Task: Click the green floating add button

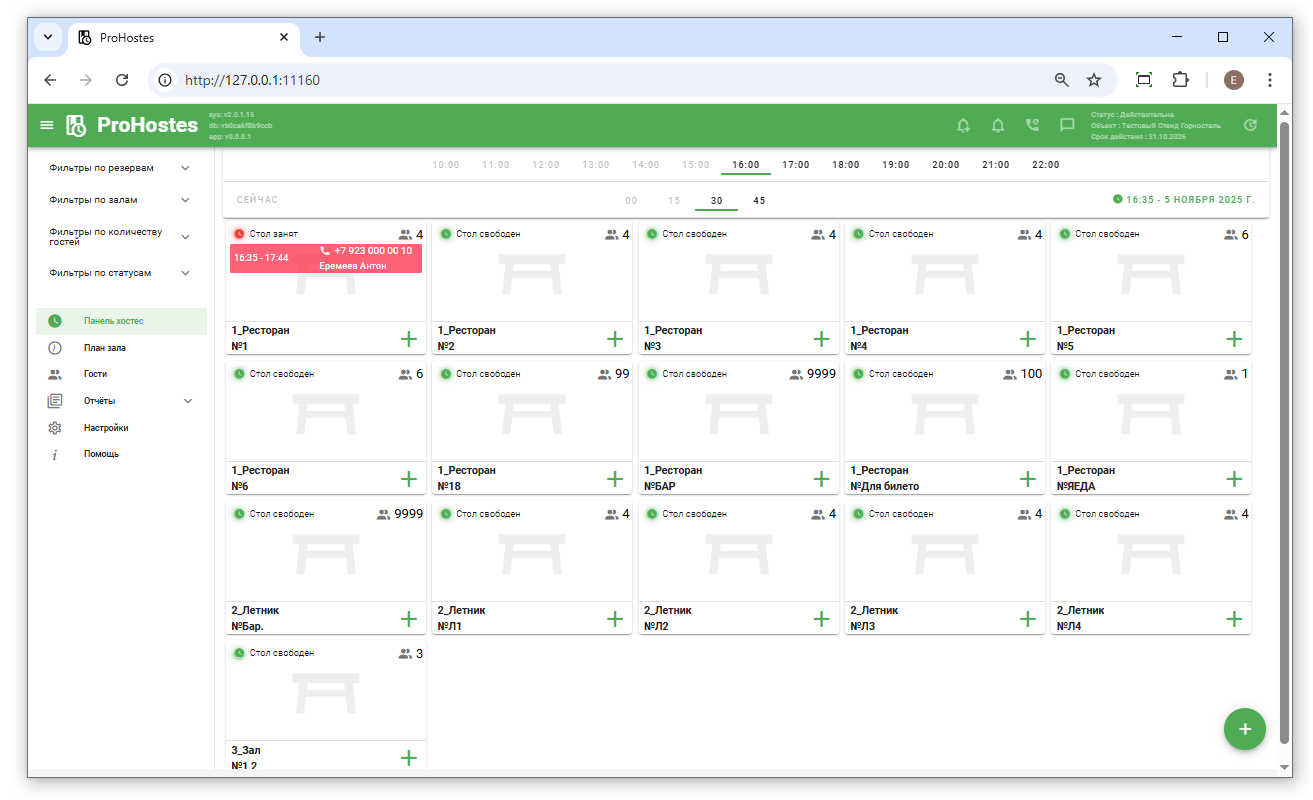Action: [1244, 729]
